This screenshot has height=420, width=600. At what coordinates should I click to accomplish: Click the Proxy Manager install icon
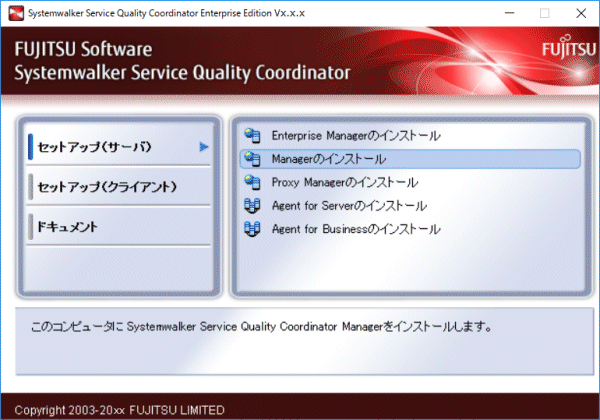tap(253, 182)
